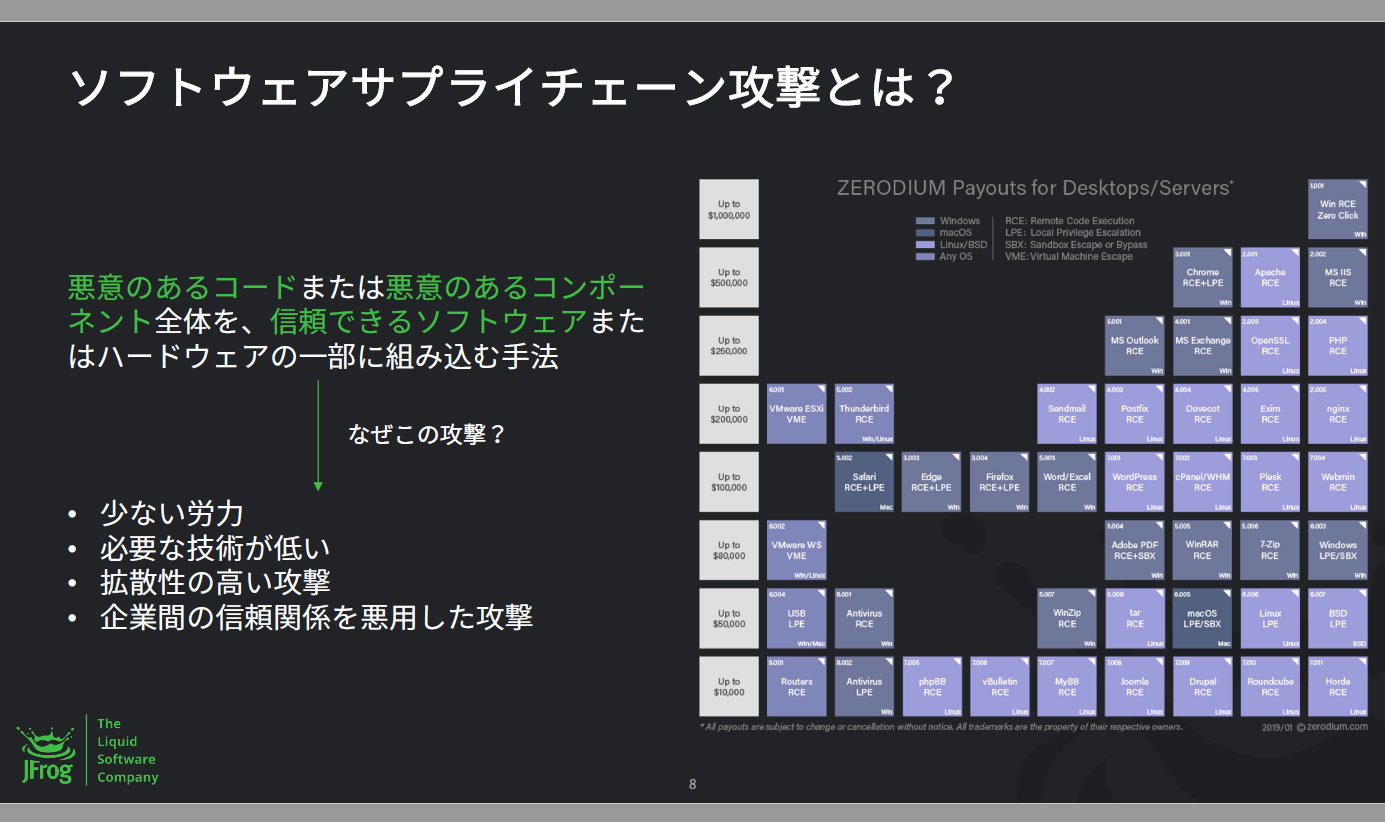Click the macOS legend color swatch
This screenshot has width=1385, height=822.
[925, 233]
